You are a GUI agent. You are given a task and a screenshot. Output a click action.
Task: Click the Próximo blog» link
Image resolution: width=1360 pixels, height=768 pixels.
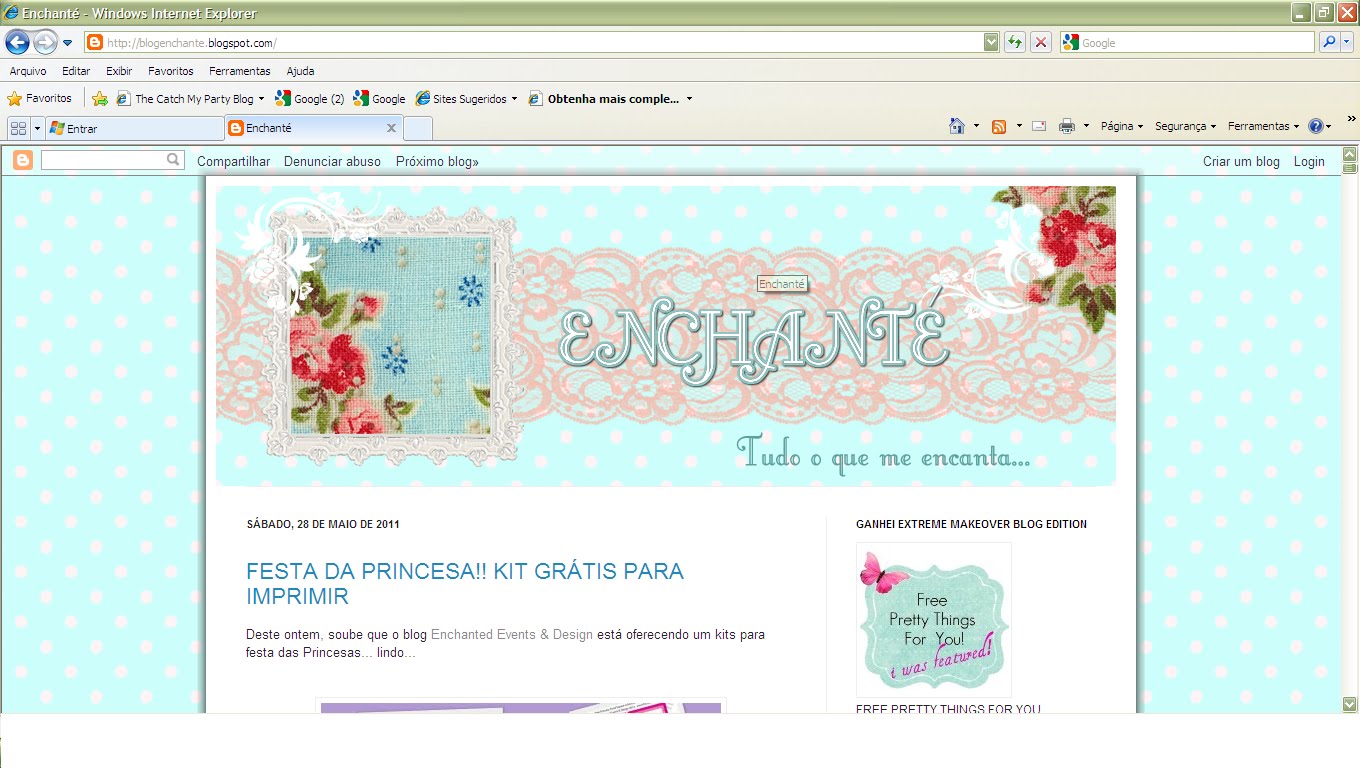click(437, 161)
